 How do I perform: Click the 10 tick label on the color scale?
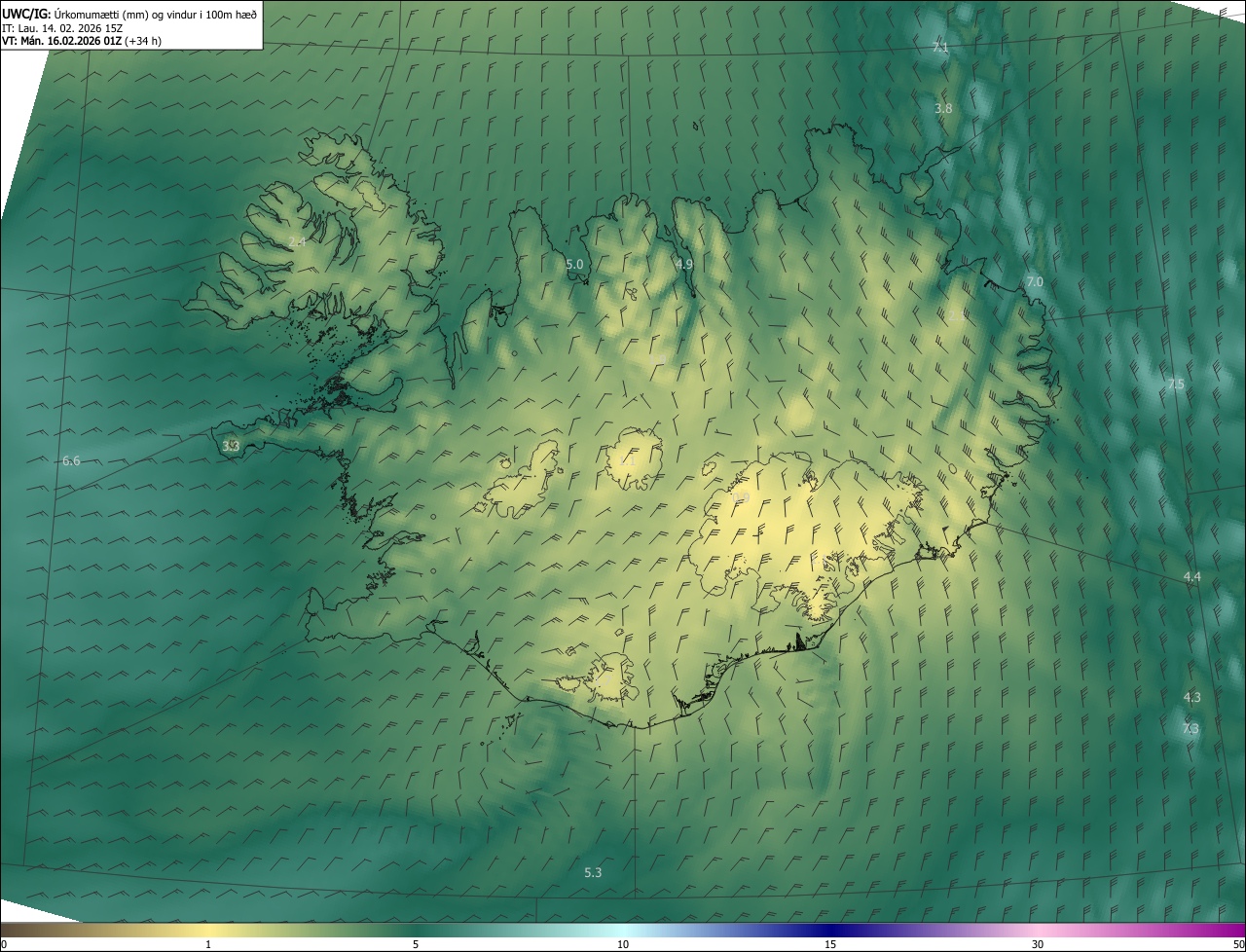[623, 945]
